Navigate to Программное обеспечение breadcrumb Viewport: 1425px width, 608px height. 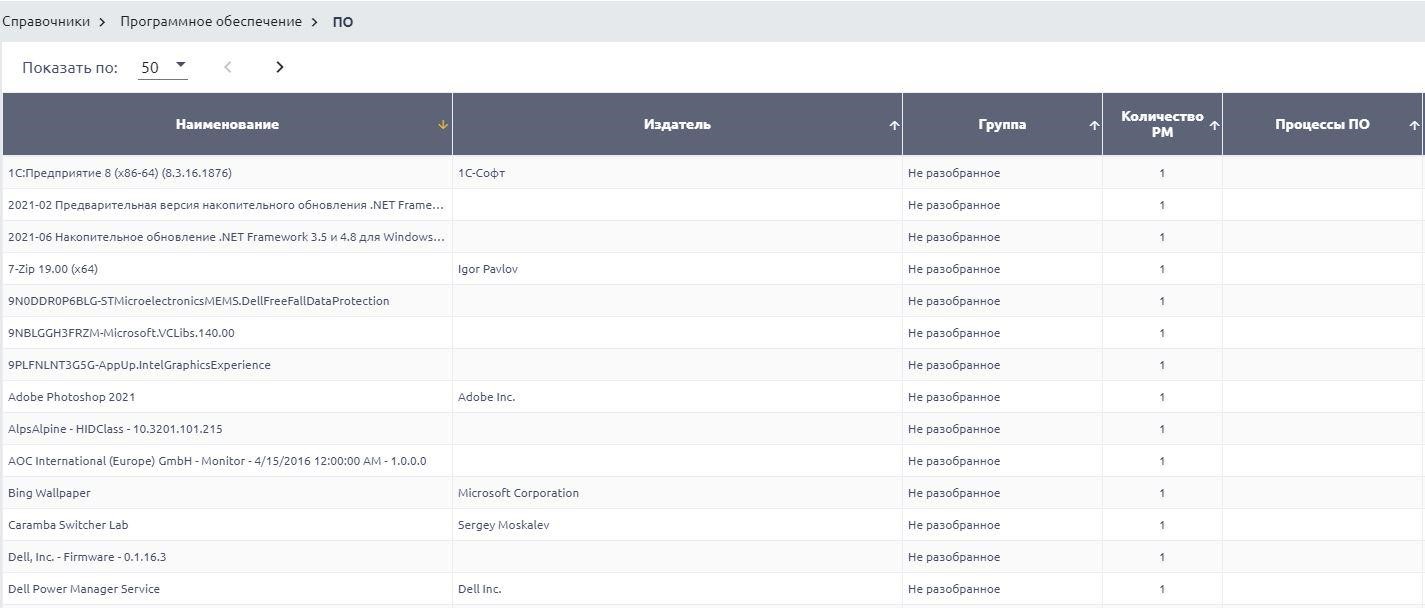(x=211, y=21)
